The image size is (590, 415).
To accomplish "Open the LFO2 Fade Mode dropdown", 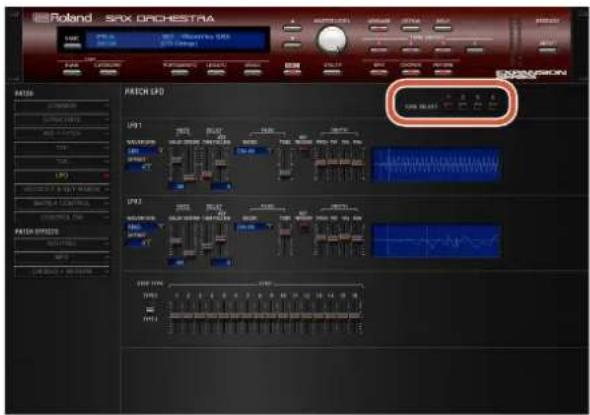I will [x=253, y=227].
